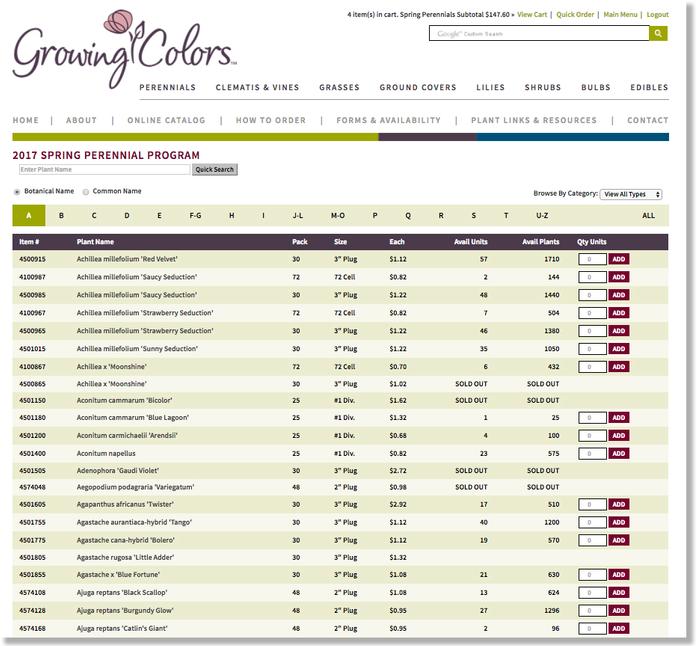Add Achillea 'Sunny Seduction' to cart
Image resolution: width=700 pixels, height=646 pixels.
pos(618,349)
